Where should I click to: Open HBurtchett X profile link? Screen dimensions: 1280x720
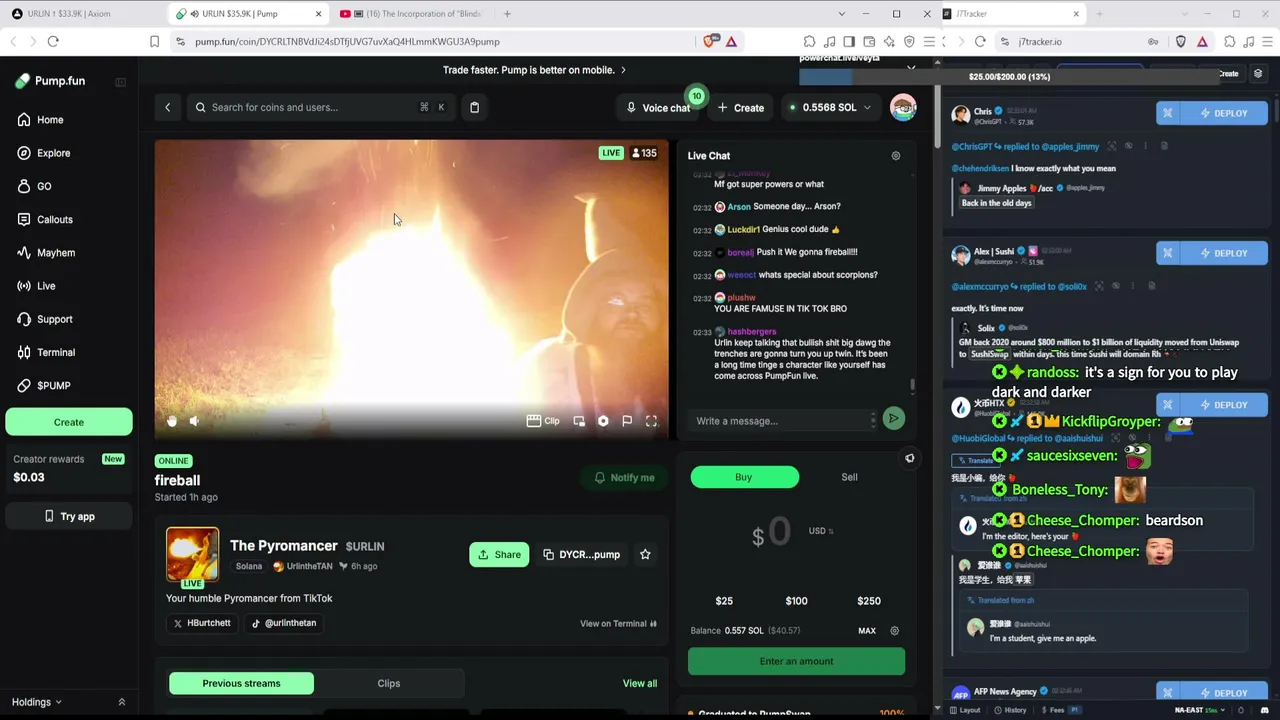(203, 623)
